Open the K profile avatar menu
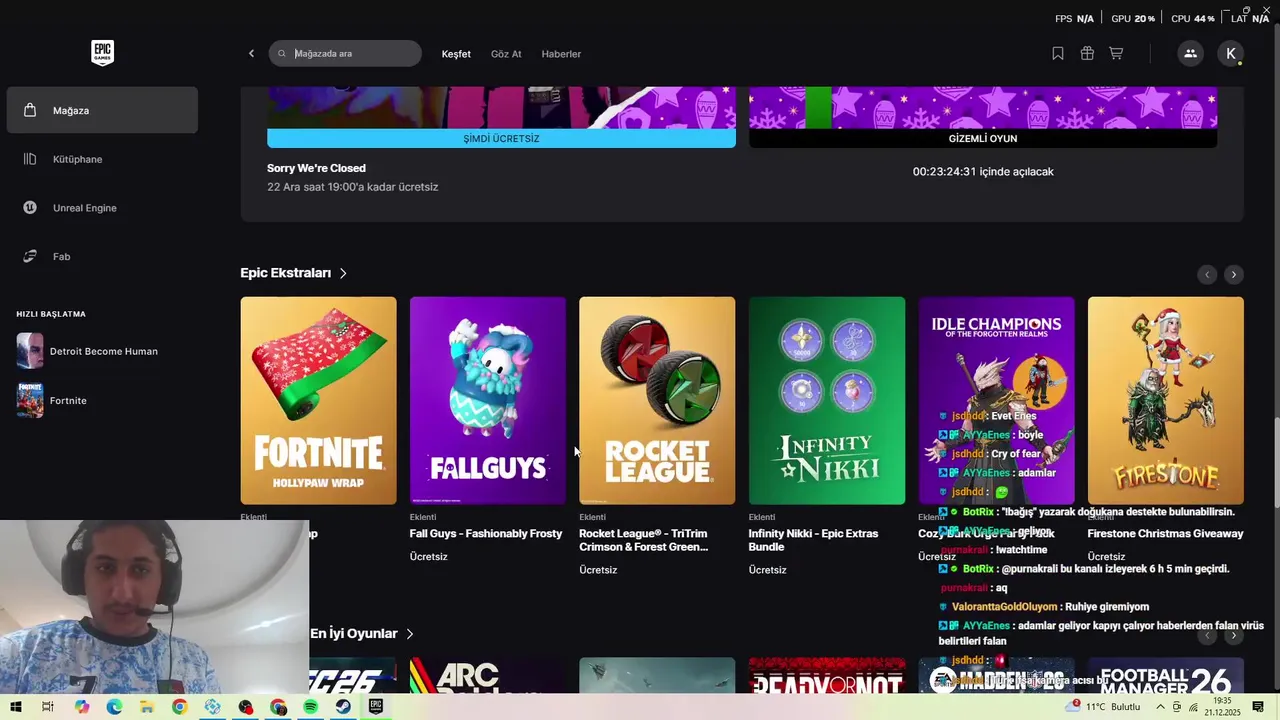Image resolution: width=1280 pixels, height=720 pixels. (1231, 54)
